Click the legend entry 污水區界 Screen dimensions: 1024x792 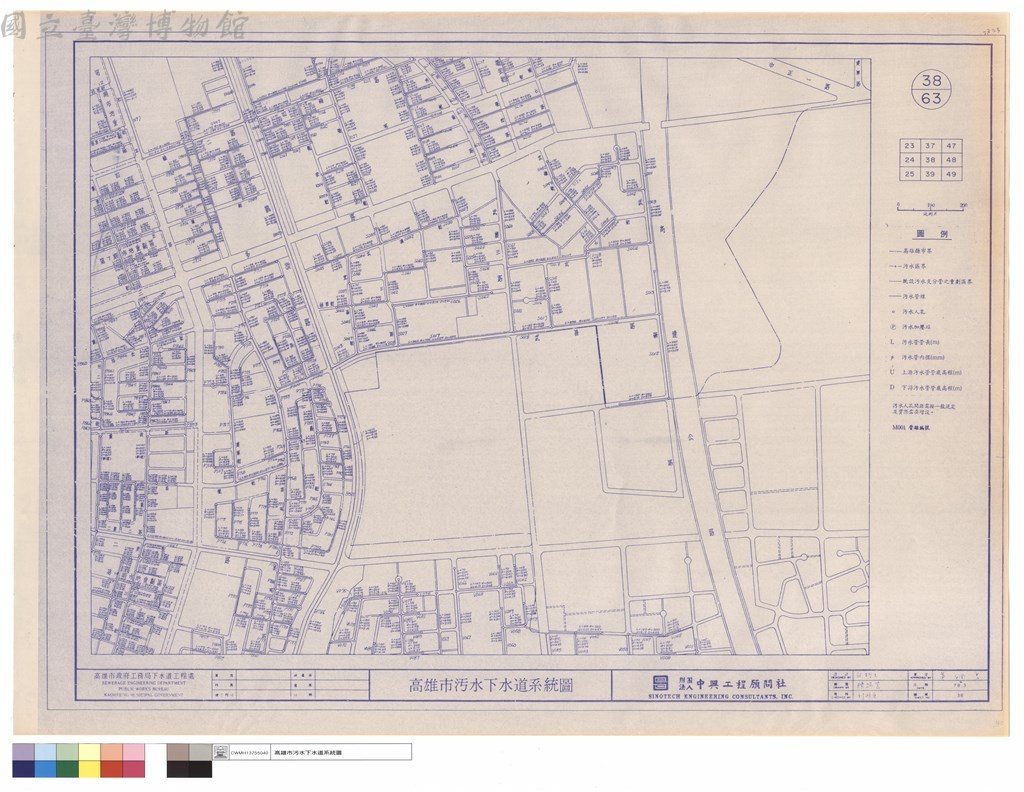(x=914, y=266)
